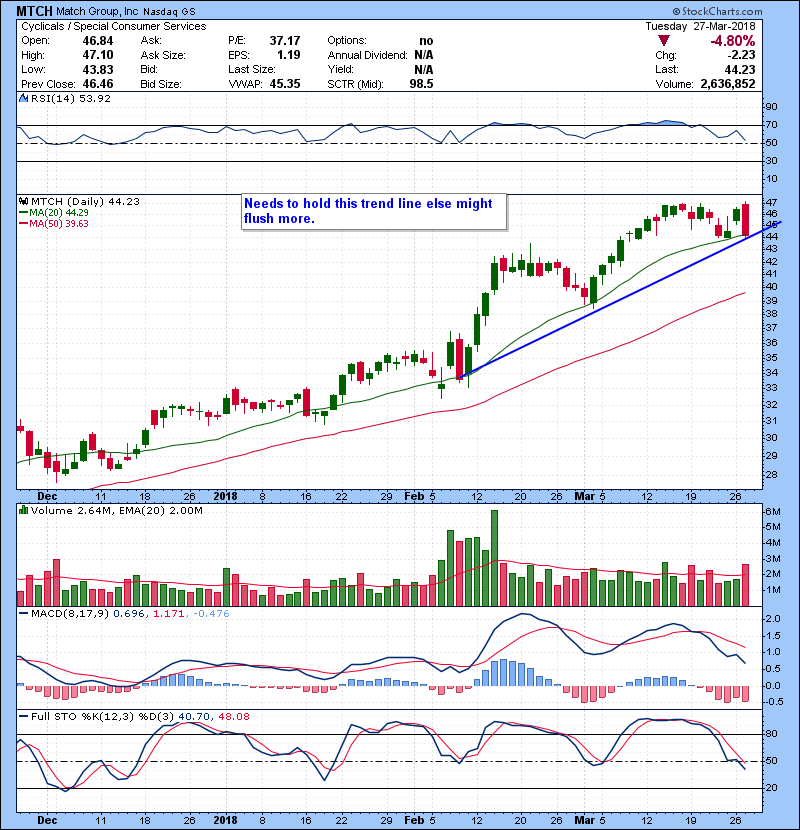Viewport: 800px width, 830px height.
Task: Click the RSI(14) indicator icon
Action: [23, 98]
